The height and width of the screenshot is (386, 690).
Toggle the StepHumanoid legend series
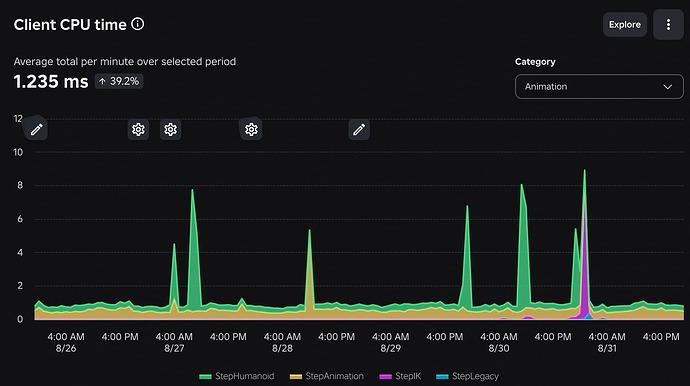click(237, 376)
